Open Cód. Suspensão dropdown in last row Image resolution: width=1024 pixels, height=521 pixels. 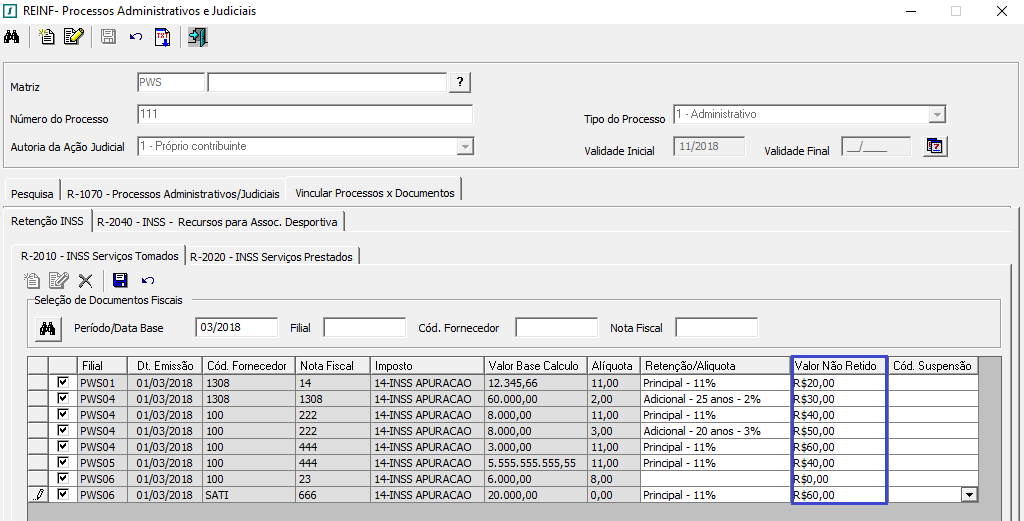pos(968,495)
